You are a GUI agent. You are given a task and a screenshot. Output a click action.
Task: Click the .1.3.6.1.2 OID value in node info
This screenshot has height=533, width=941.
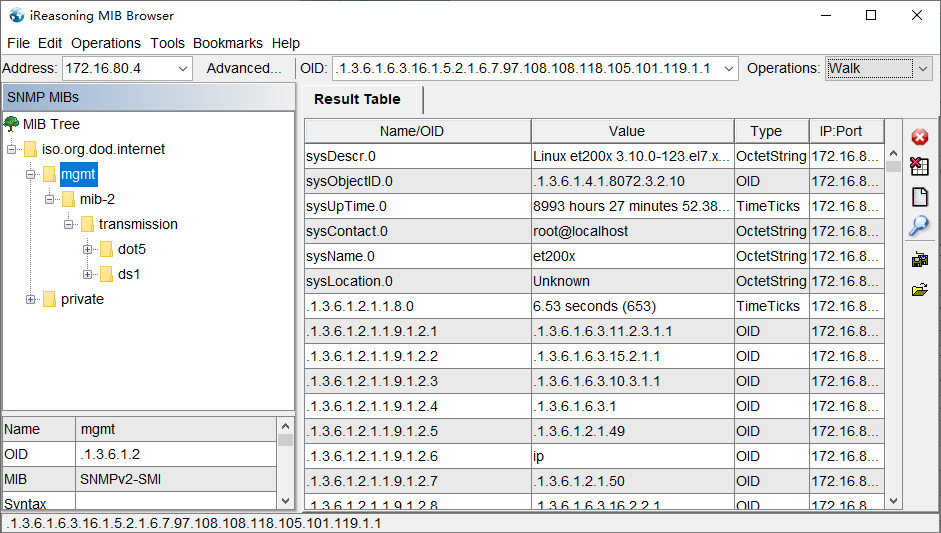176,454
